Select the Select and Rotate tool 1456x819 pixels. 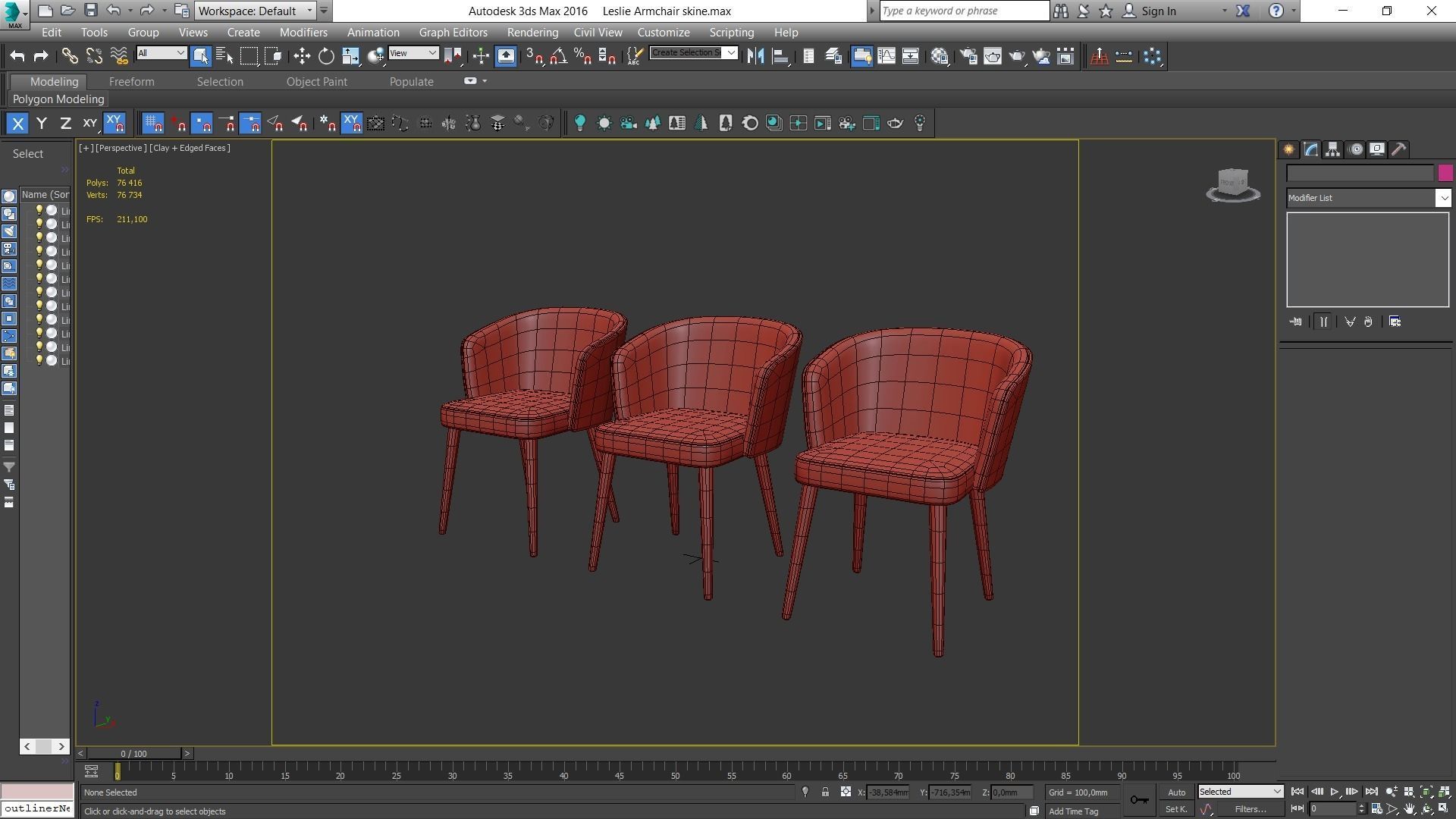[326, 56]
